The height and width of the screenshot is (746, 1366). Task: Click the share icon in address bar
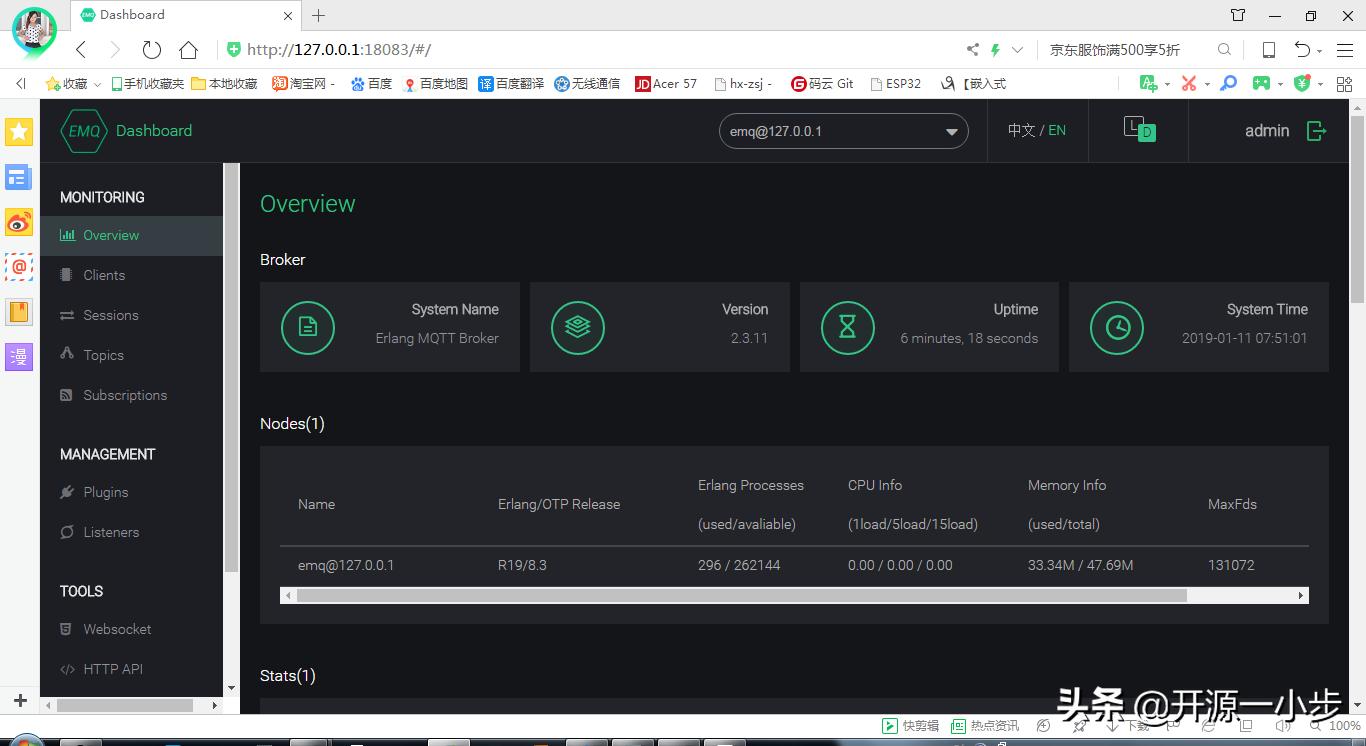[972, 49]
